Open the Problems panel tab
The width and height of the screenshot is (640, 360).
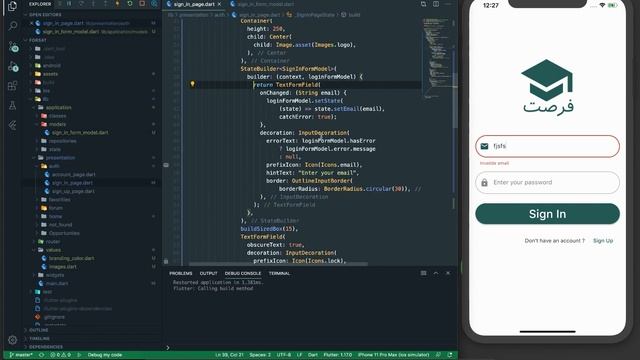click(x=180, y=273)
